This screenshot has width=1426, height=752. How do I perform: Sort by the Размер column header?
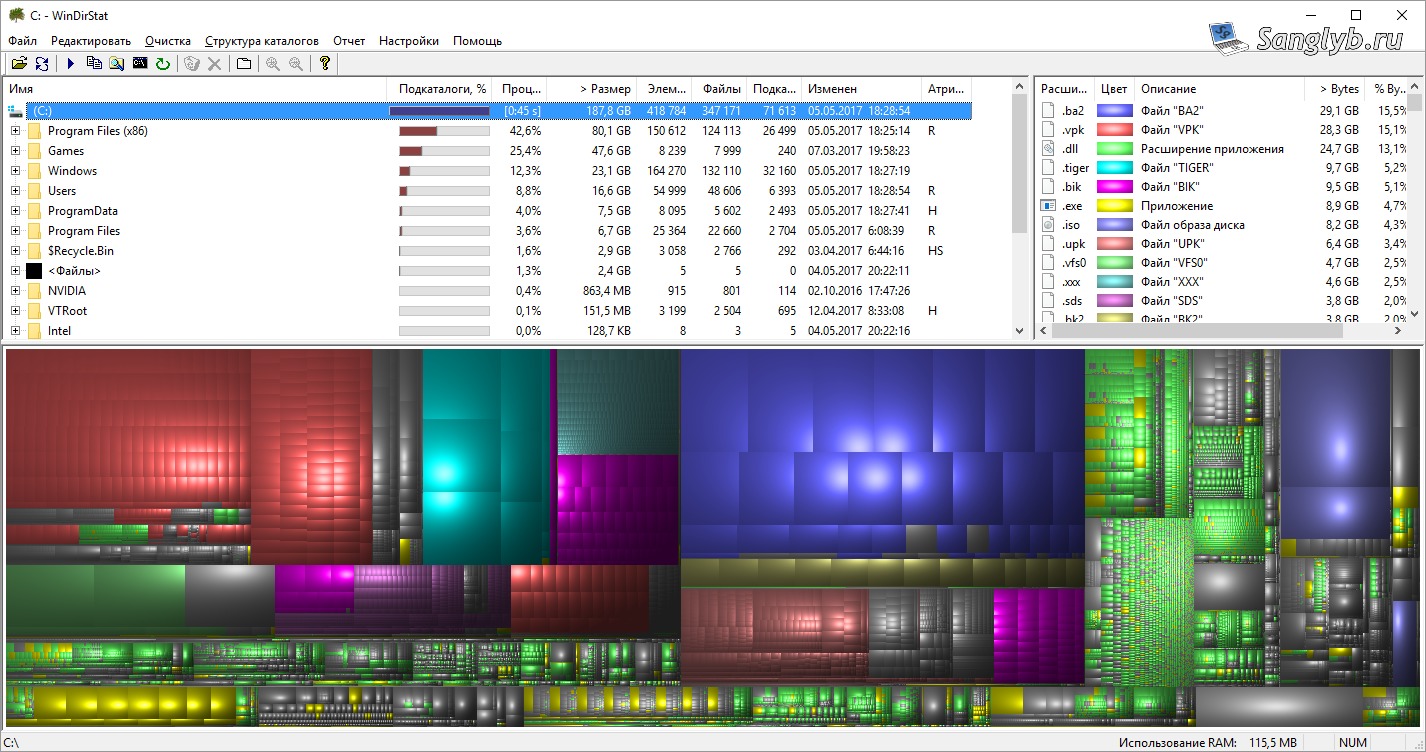pos(591,89)
